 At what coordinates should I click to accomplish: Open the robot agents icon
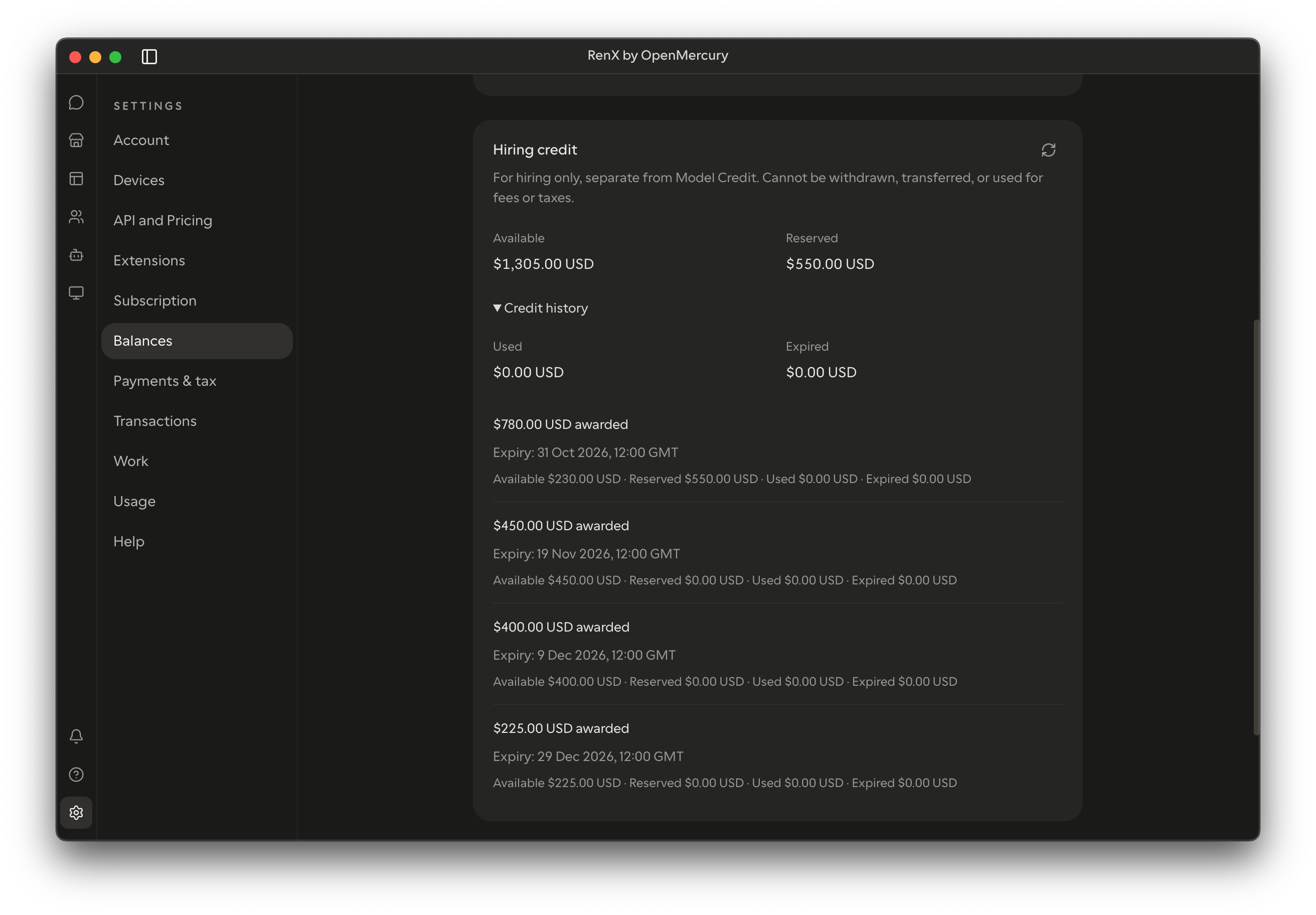76,255
